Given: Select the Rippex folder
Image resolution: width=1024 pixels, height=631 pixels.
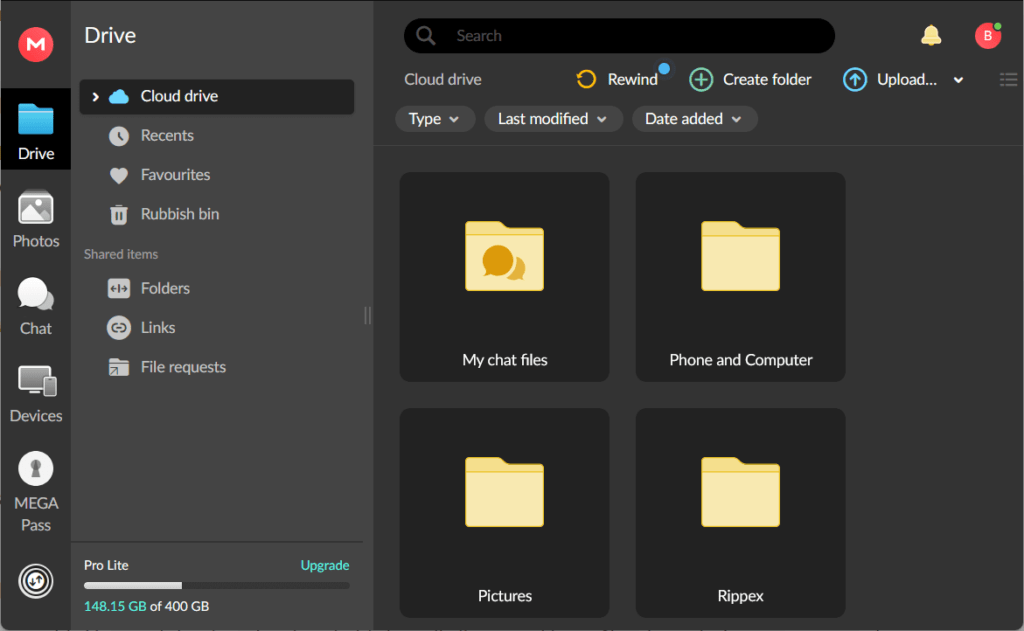Looking at the screenshot, I should pos(741,513).
